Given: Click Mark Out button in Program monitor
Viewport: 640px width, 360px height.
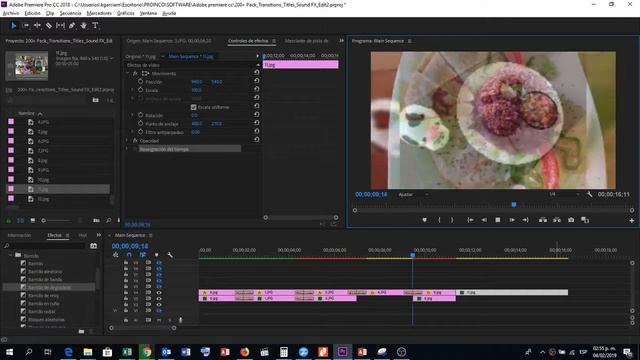Looking at the screenshot, I should pos(452,220).
